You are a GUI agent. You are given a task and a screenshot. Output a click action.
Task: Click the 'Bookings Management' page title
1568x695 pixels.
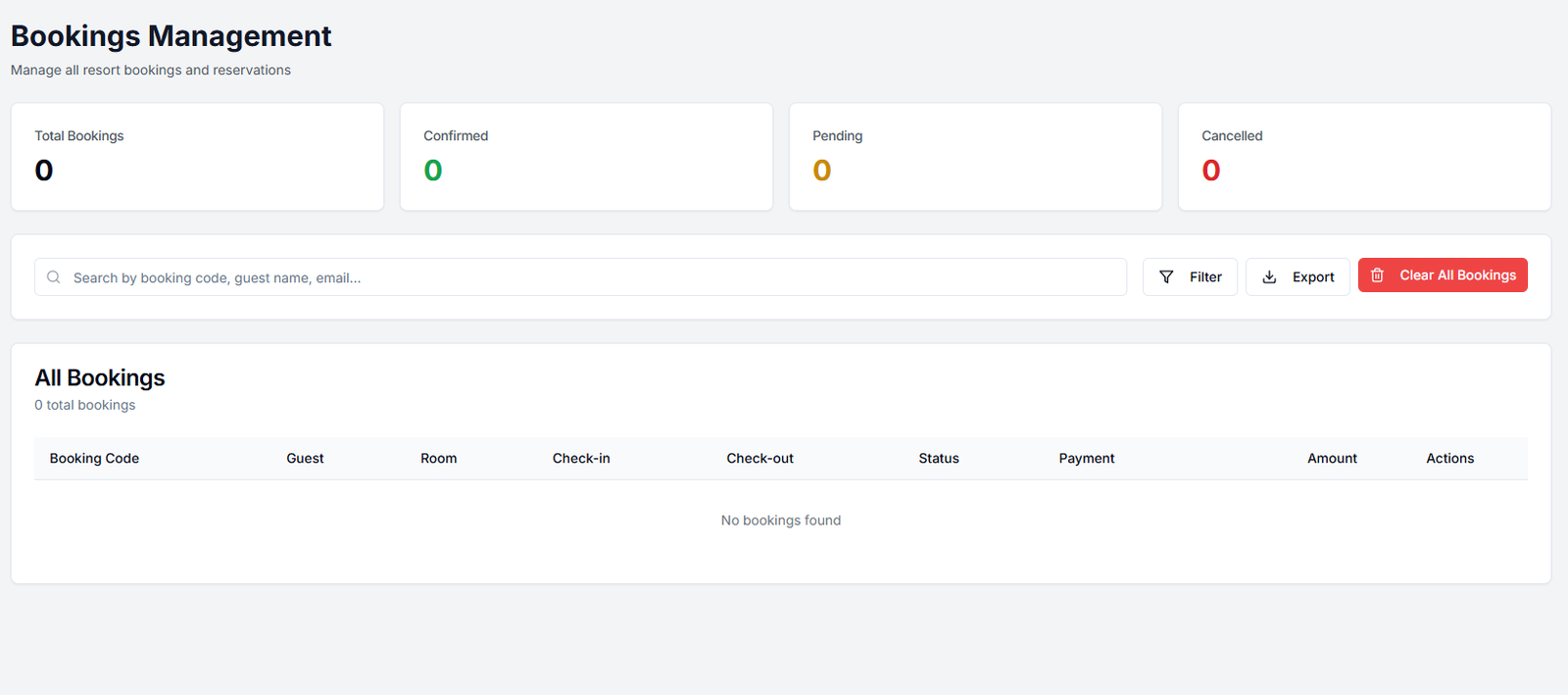(171, 36)
